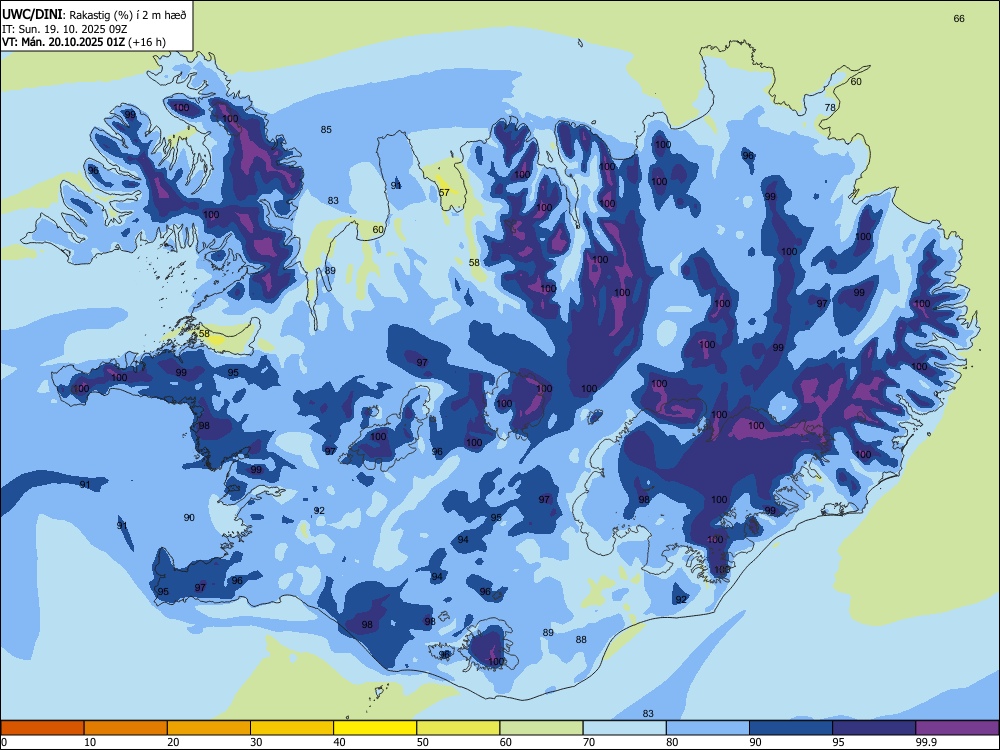The image size is (1000, 750).
Task: Pick the pale yellow 50–60 legend swatch
Action: coord(458,728)
